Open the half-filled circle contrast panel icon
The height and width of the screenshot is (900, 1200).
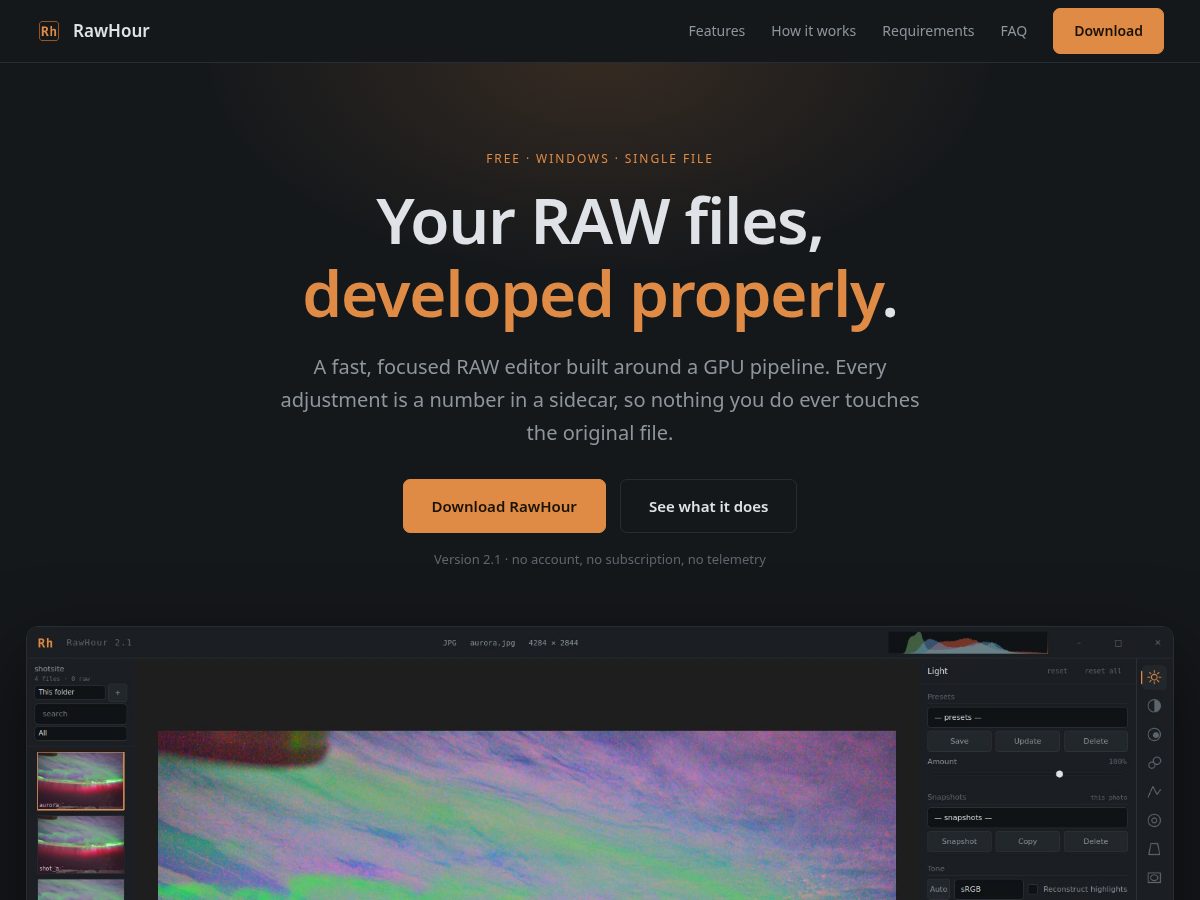coord(1154,706)
